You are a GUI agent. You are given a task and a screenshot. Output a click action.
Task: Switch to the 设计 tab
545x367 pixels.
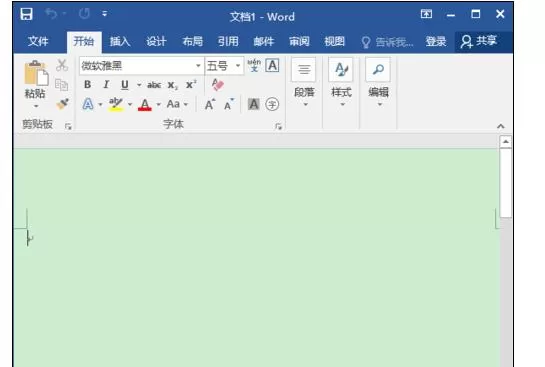click(156, 41)
